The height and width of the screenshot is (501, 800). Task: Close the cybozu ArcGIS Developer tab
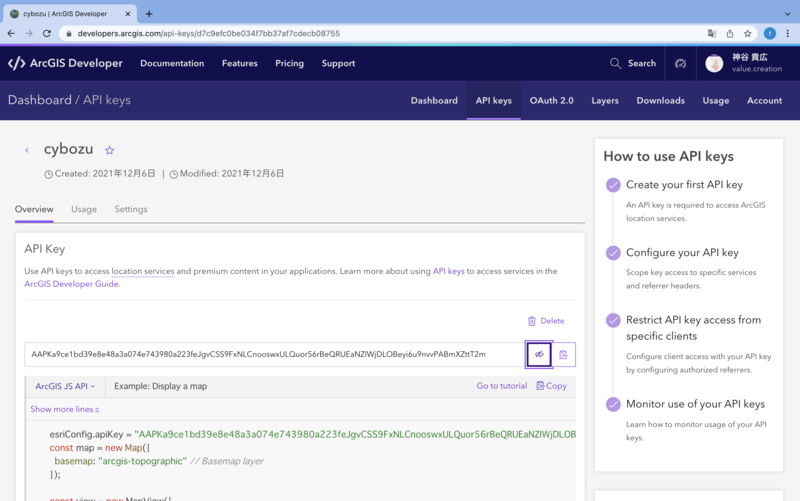(x=128, y=14)
